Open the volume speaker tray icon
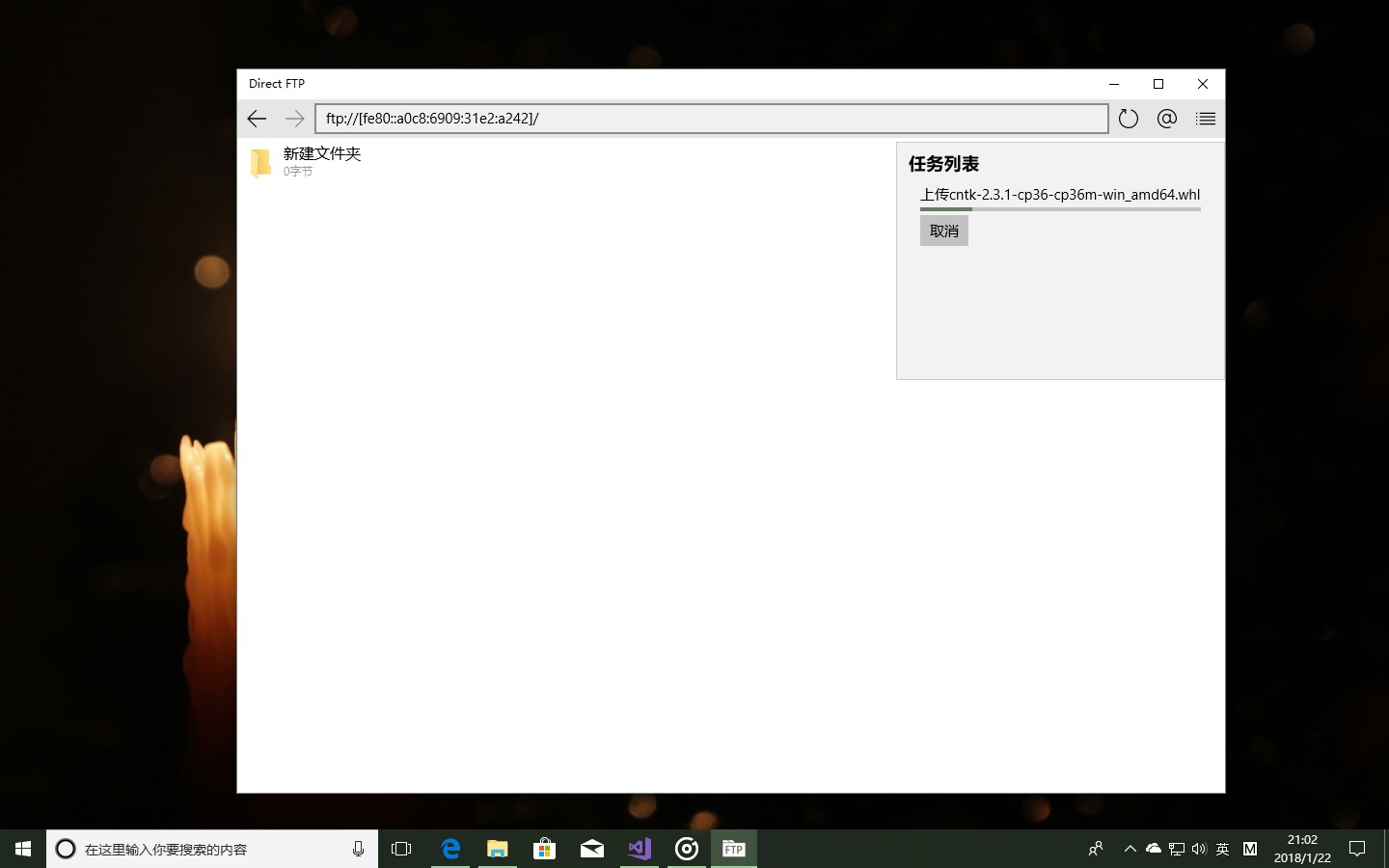The image size is (1389, 868). tap(1199, 849)
